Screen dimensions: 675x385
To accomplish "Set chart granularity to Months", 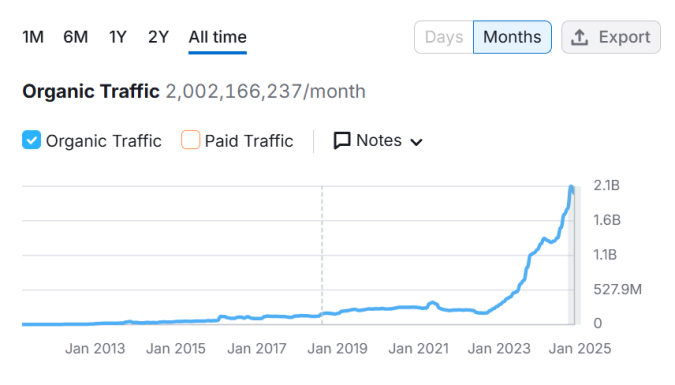I will coord(512,37).
